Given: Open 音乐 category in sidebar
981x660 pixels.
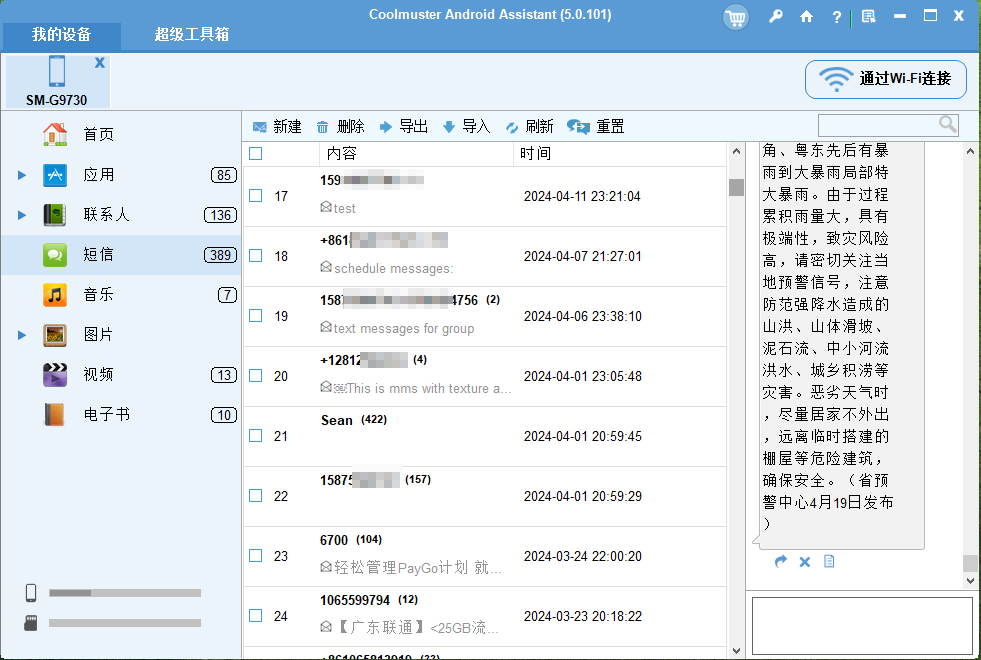Looking at the screenshot, I should pos(121,295).
